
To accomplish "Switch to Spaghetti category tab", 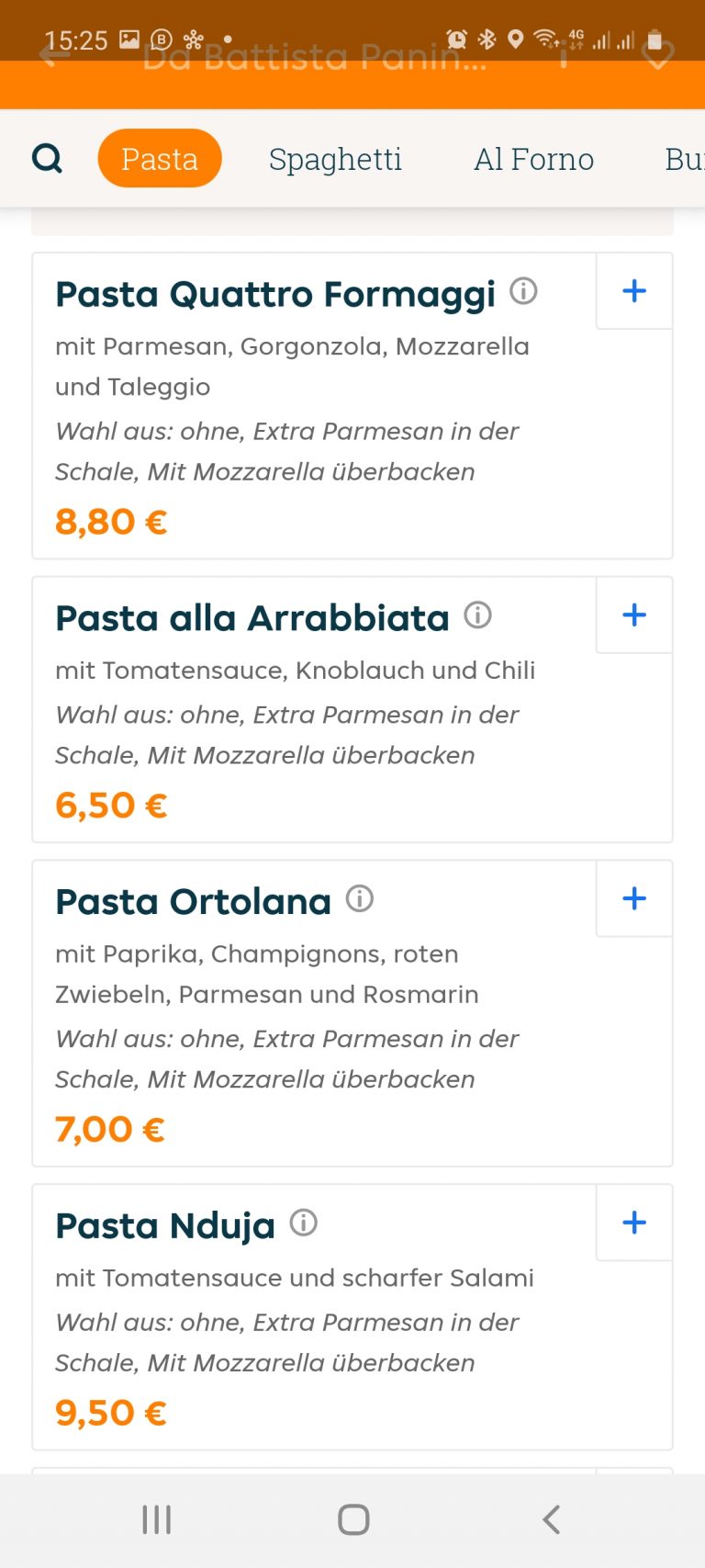I will coord(335,159).
